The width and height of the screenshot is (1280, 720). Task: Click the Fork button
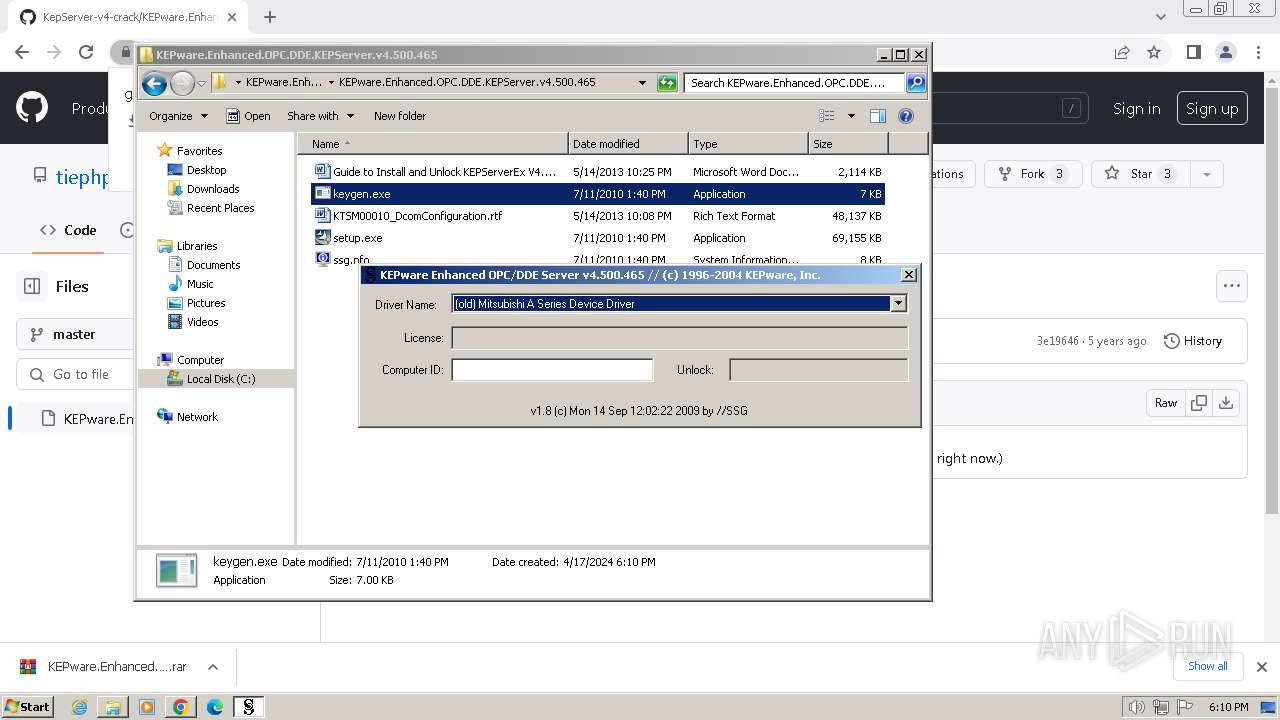tap(1033, 174)
